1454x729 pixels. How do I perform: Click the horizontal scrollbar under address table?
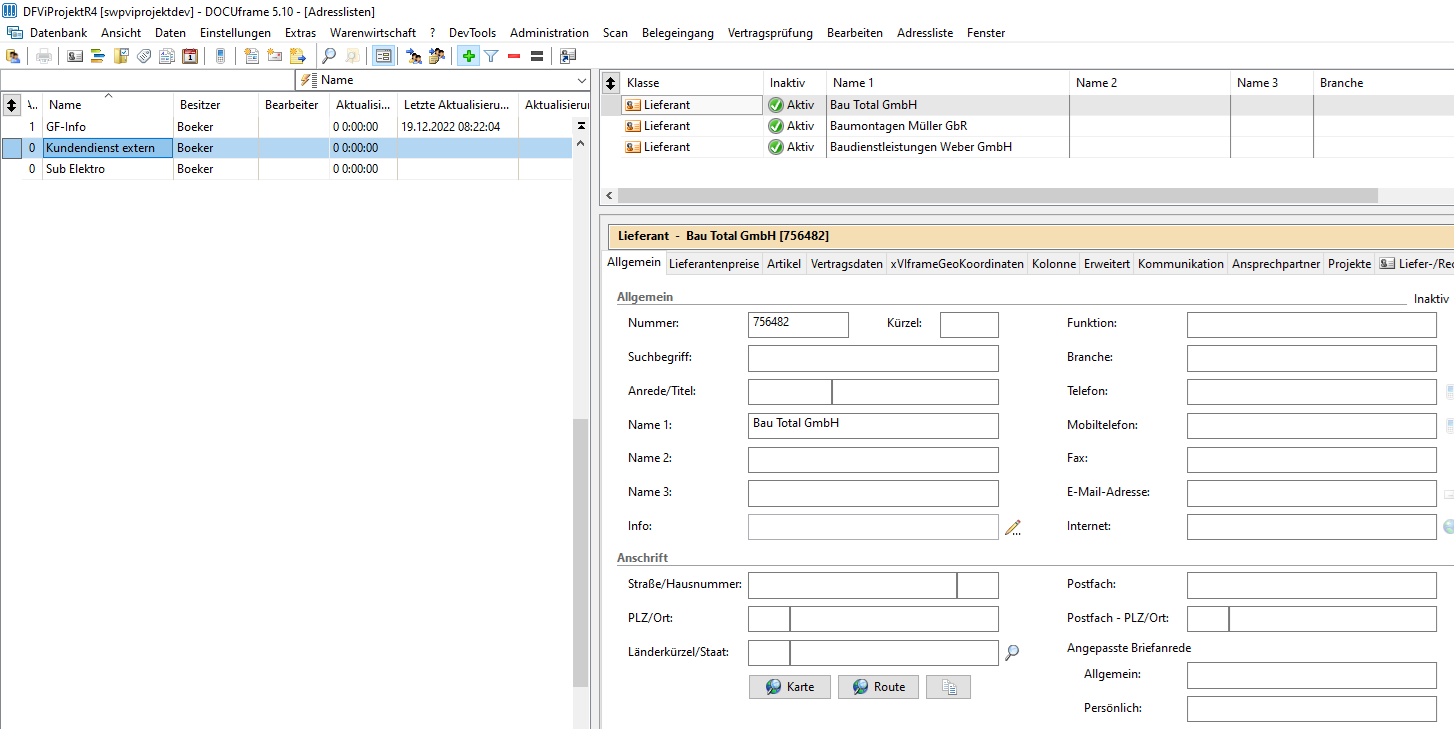[x=996, y=196]
